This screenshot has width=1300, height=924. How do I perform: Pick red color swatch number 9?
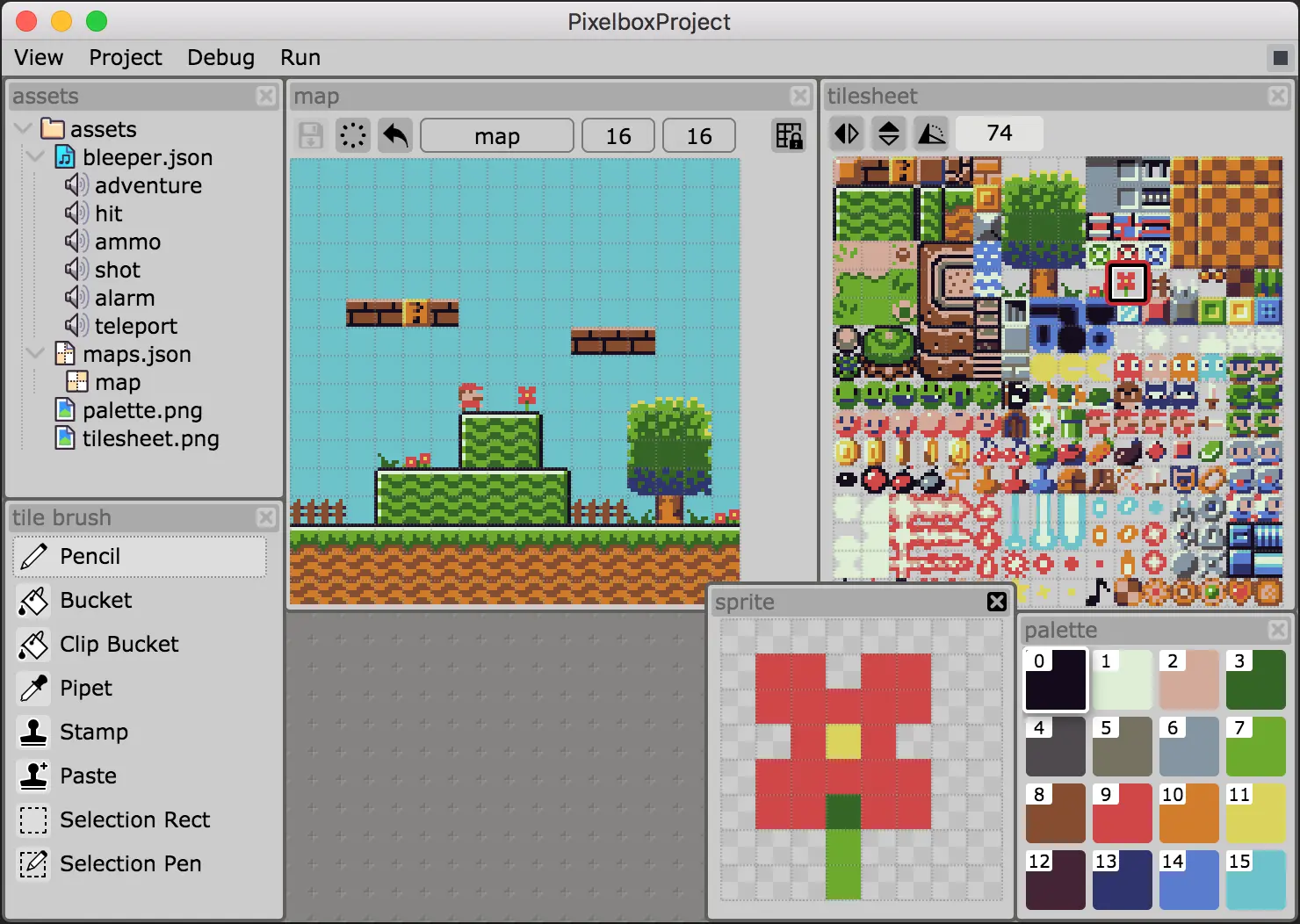[x=1122, y=813]
